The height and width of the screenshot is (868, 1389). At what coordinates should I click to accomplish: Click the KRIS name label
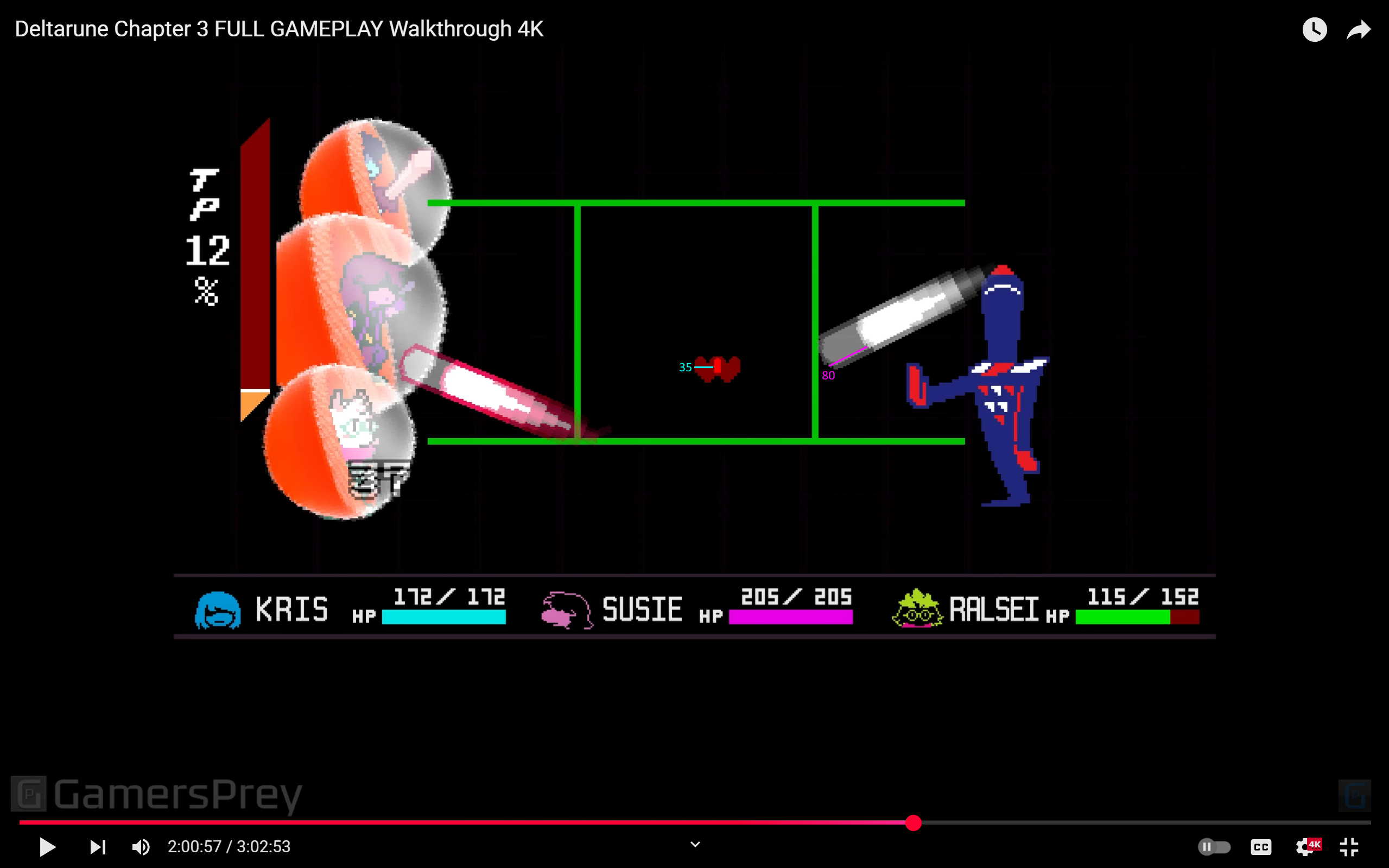(x=291, y=610)
